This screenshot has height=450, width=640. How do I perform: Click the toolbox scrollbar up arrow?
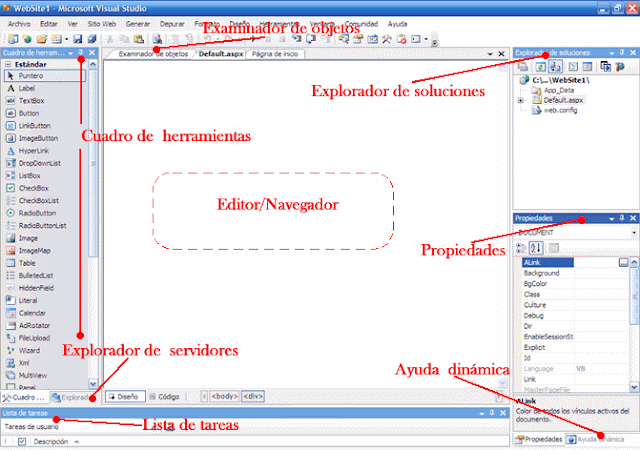click(x=93, y=65)
